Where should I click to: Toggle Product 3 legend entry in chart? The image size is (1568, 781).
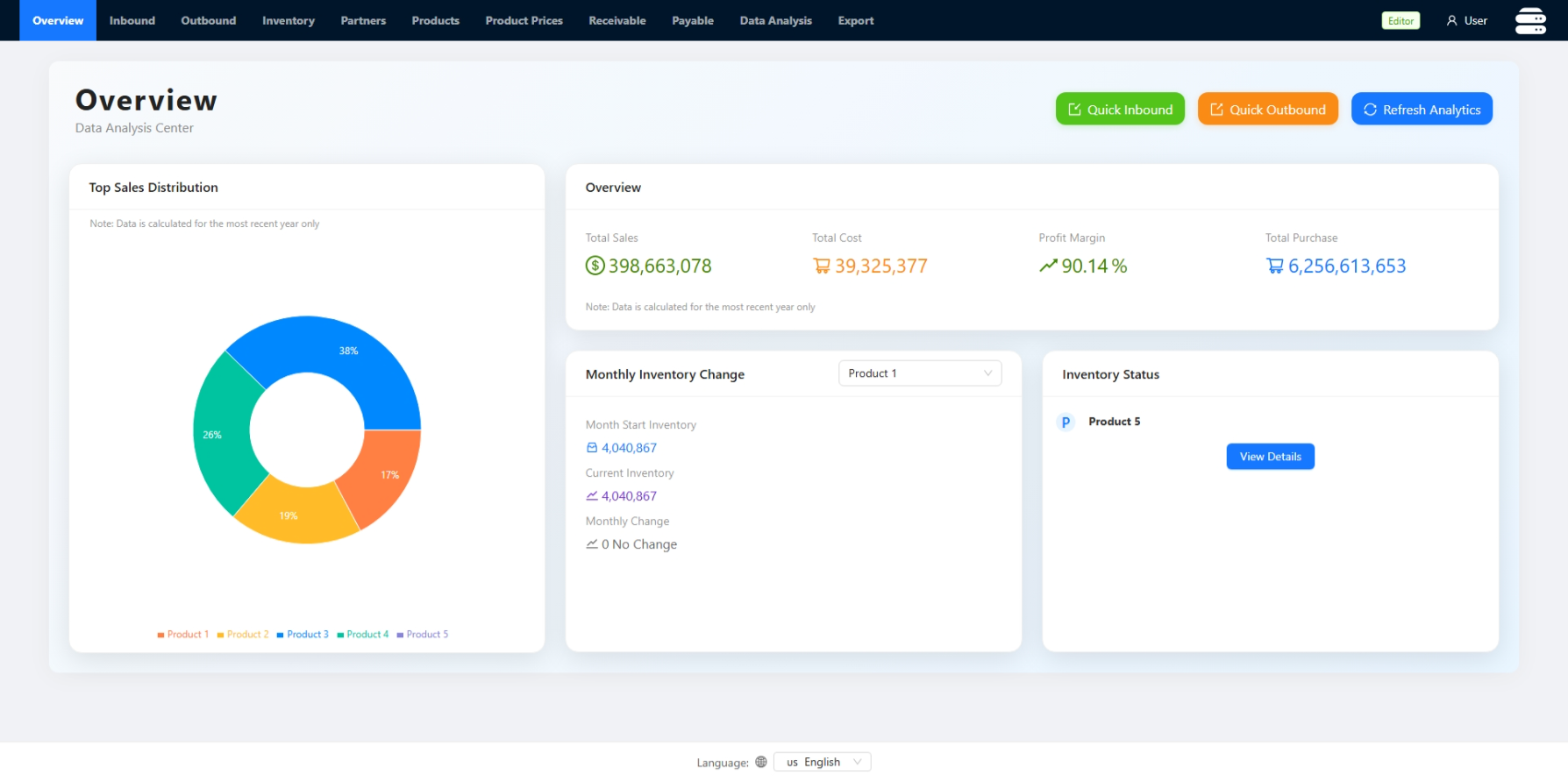pyautogui.click(x=303, y=635)
